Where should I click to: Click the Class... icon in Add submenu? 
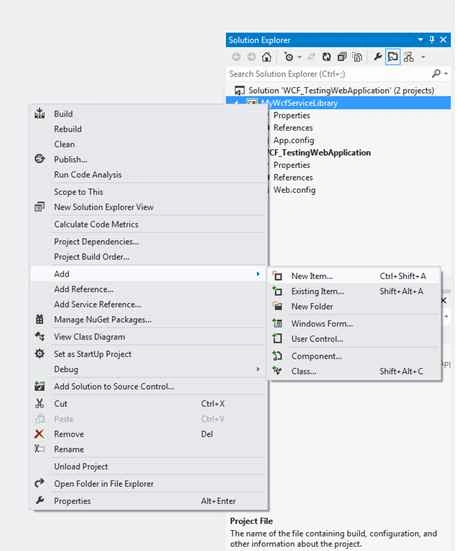(x=278, y=371)
